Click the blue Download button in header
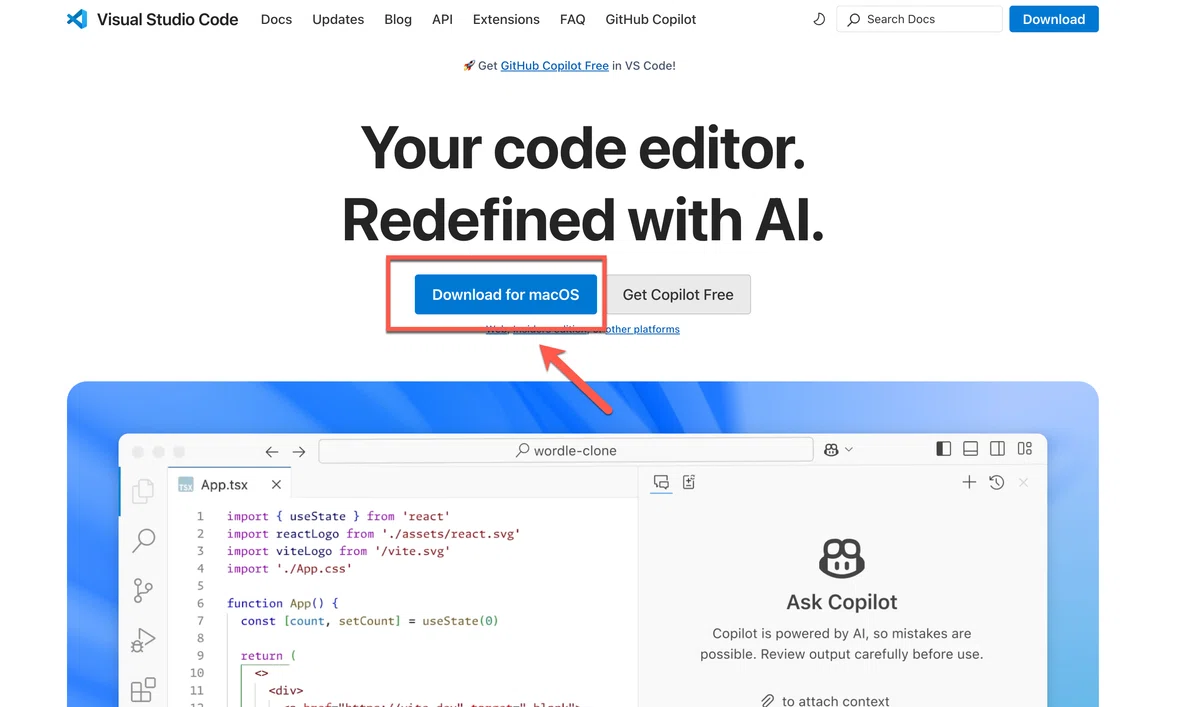This screenshot has width=1200, height=707. tap(1054, 19)
